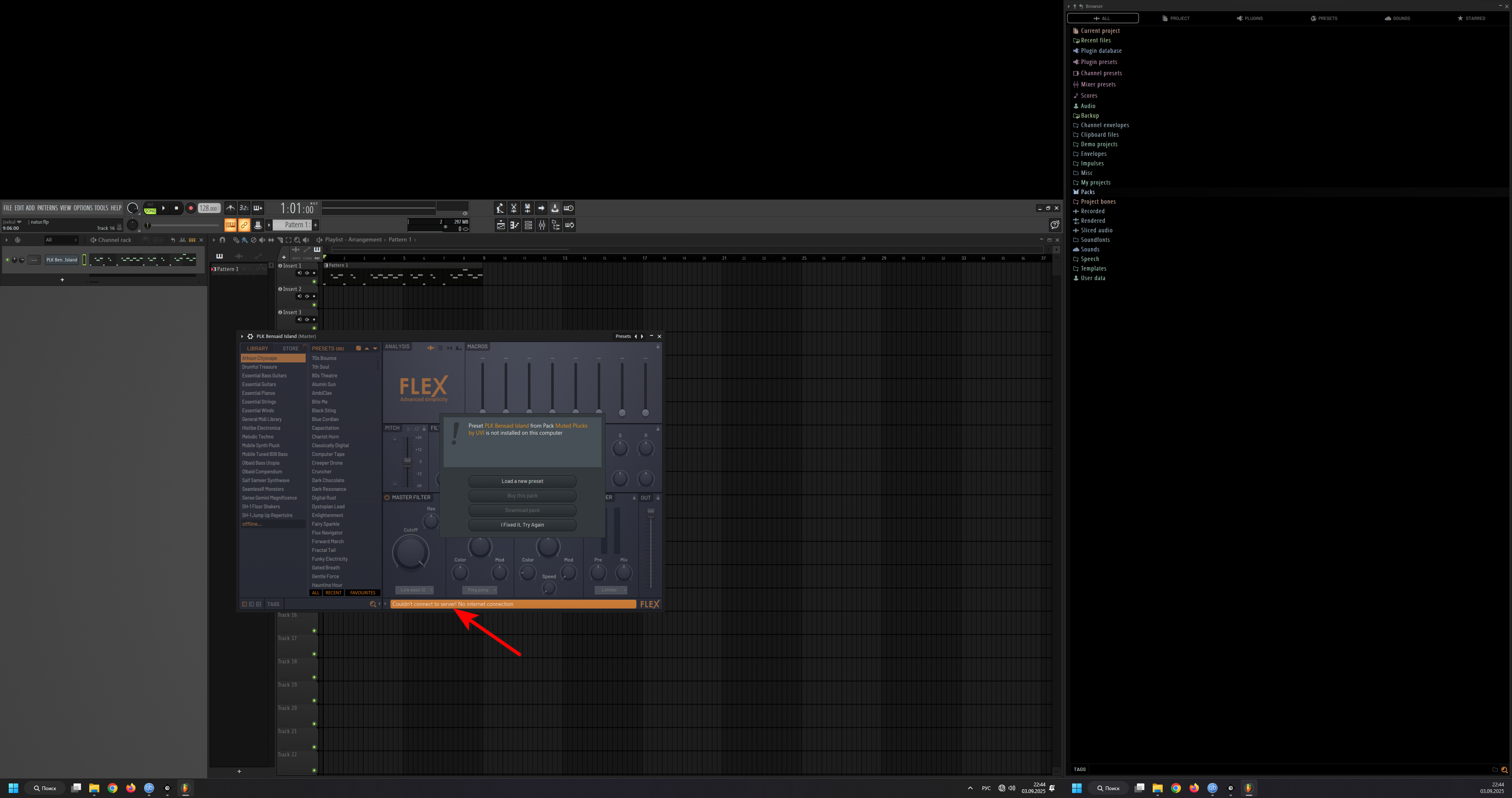Expand the channel rack options arrow

[7, 239]
